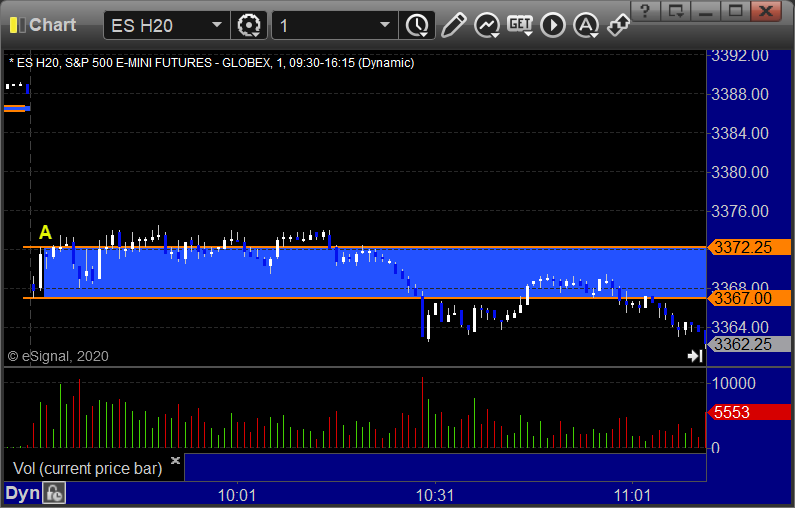Open the help question mark button
This screenshot has height=508, width=795.
coord(645,11)
